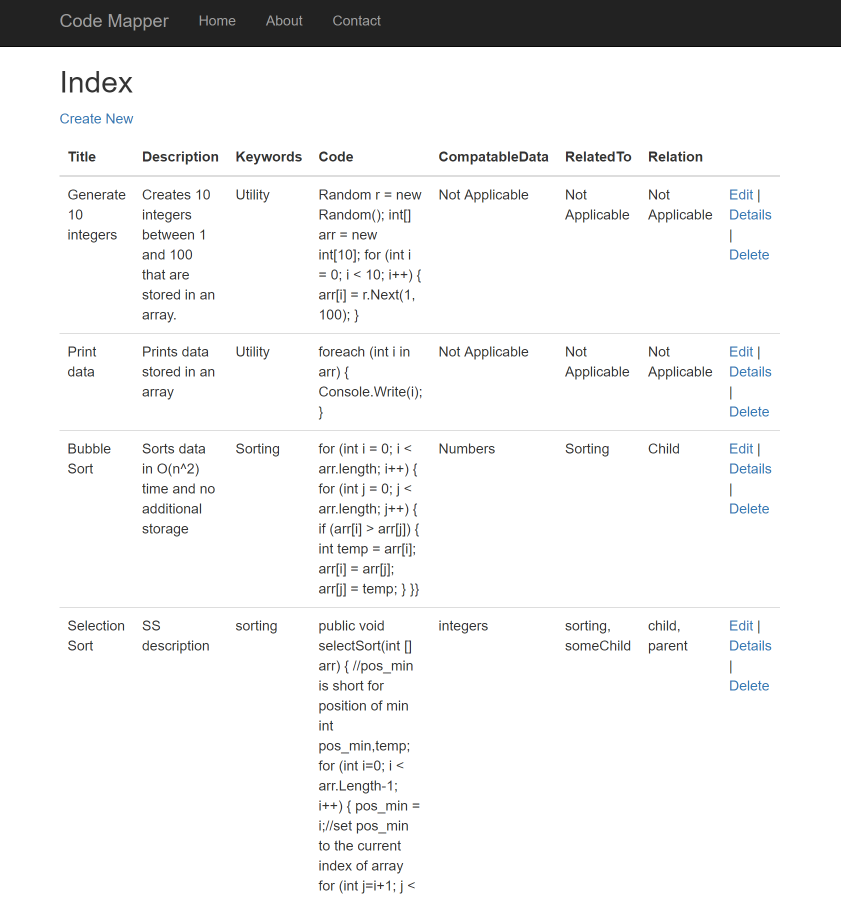841x897 pixels.
Task: Delete the Selection Sort row
Action: [x=749, y=686]
